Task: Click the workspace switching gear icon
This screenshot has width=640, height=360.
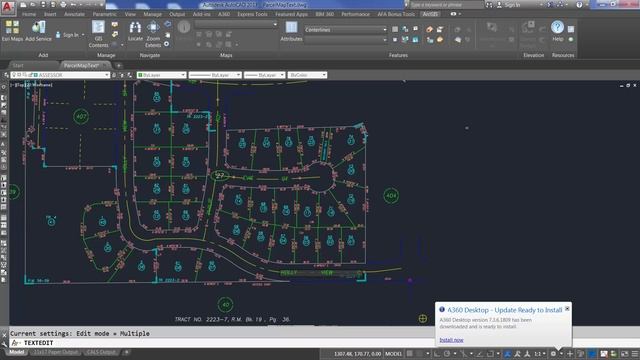Action: [x=553, y=354]
